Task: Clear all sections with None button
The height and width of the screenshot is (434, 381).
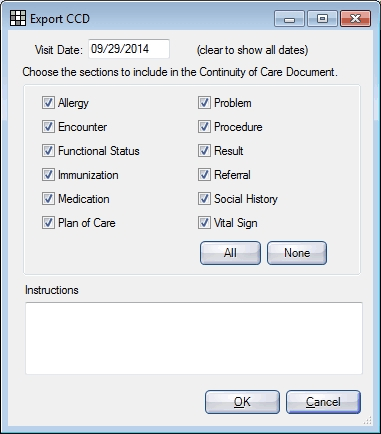Action: click(297, 253)
